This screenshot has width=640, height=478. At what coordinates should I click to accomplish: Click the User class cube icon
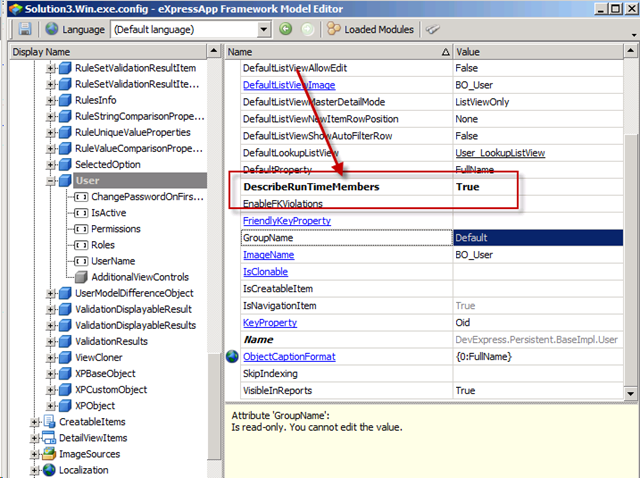click(x=65, y=180)
